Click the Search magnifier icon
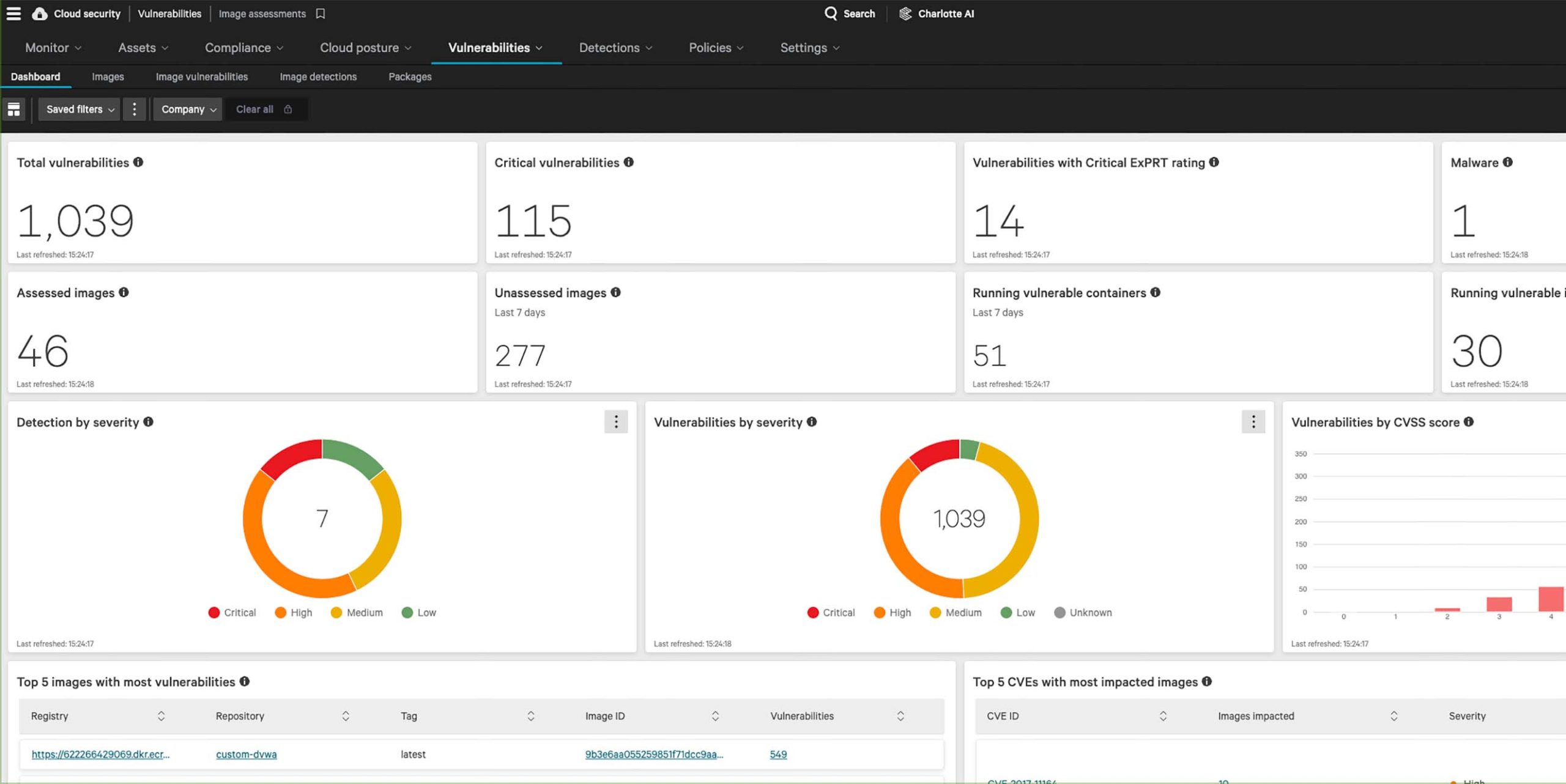The image size is (1566, 784). (x=830, y=13)
